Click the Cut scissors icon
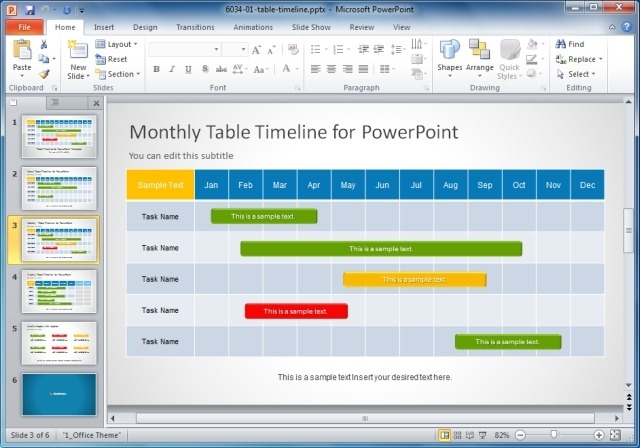 44,44
